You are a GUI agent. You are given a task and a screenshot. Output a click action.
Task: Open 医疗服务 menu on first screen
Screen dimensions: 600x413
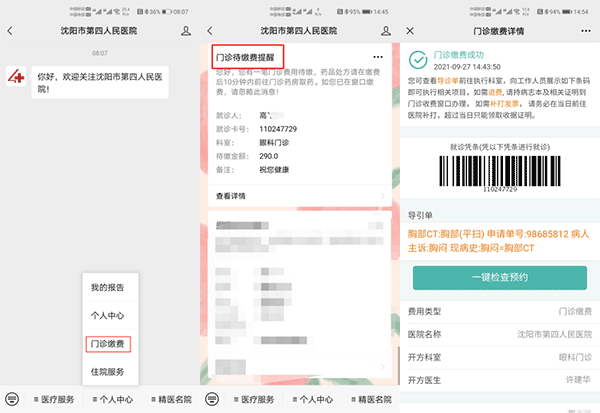tap(54, 400)
